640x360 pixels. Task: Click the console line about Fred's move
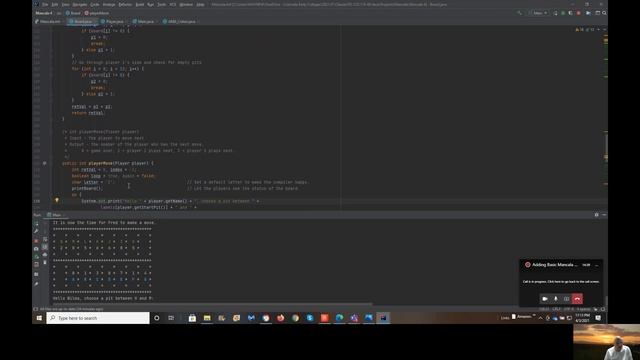[104, 223]
